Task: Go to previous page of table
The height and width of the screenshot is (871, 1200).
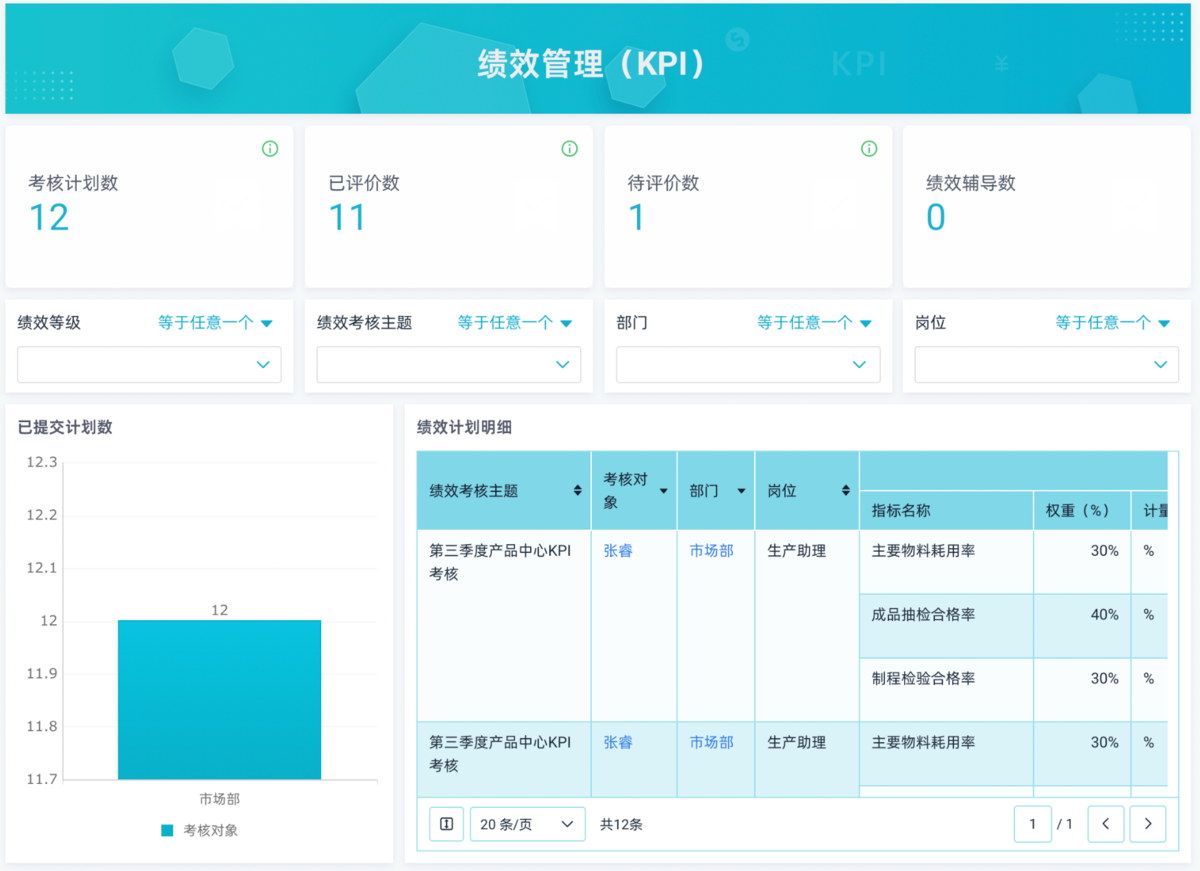Action: [x=1106, y=824]
